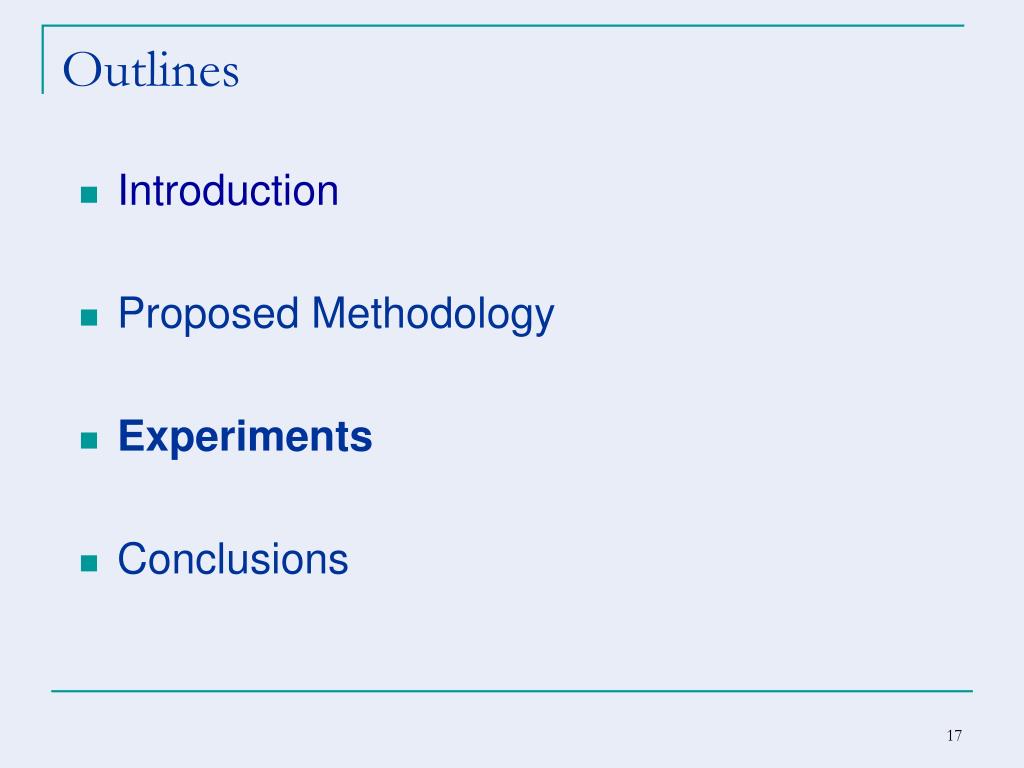This screenshot has height=768, width=1024.
Task: Click the capital "C" of Conclusions
Action: pyautogui.click(x=131, y=558)
